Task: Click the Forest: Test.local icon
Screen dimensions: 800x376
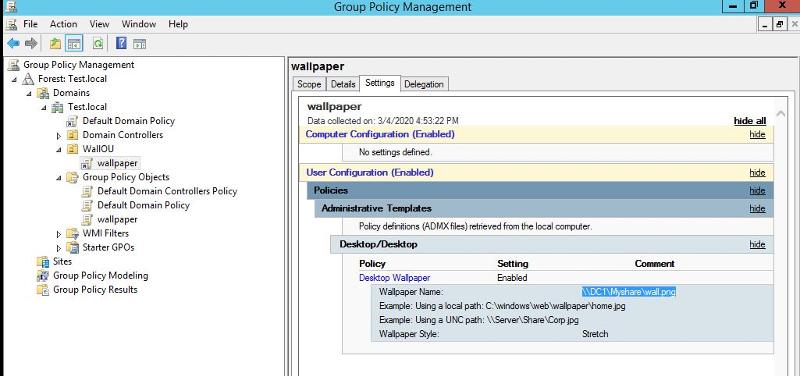Action: tap(29, 79)
